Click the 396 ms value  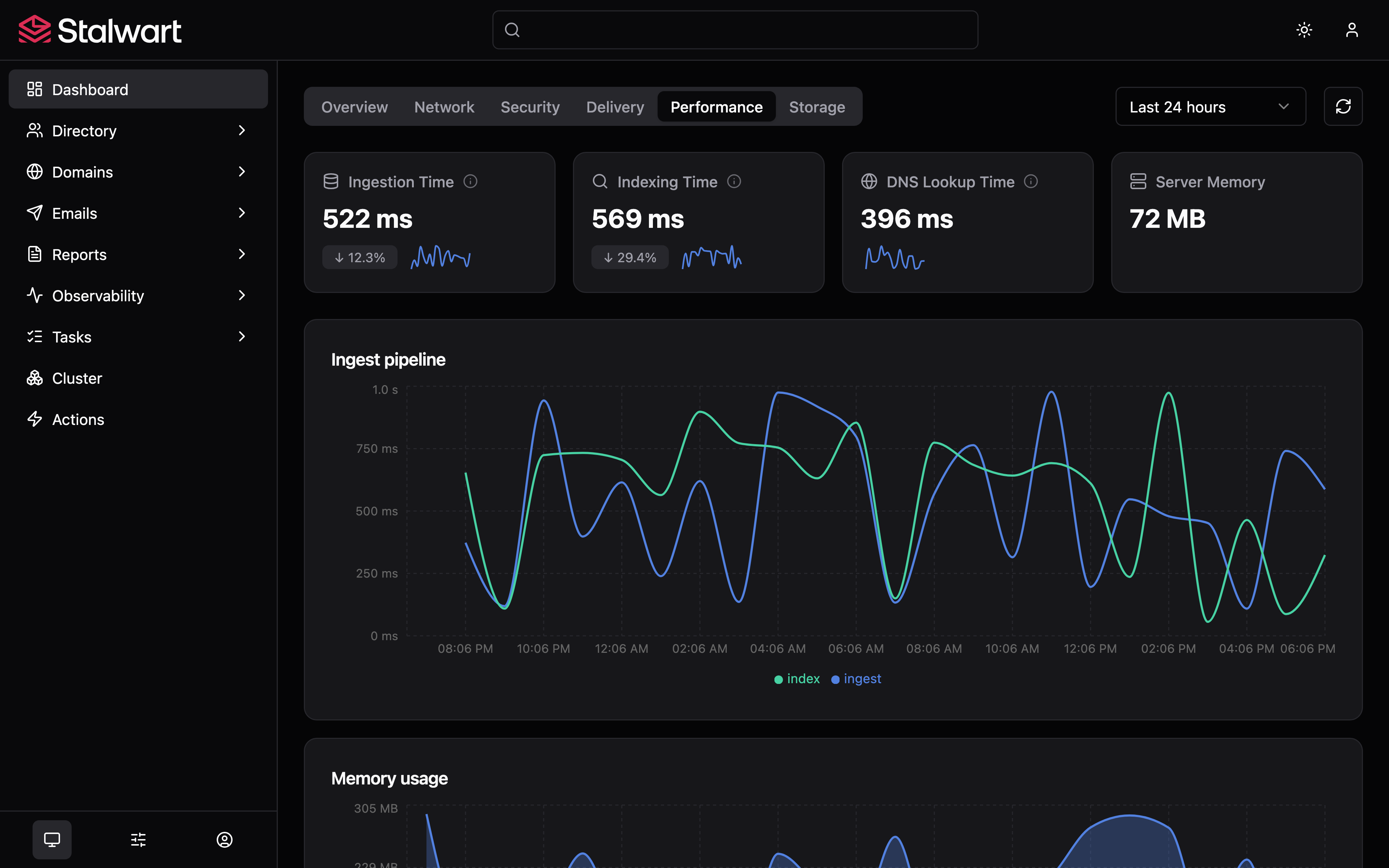[907, 219]
